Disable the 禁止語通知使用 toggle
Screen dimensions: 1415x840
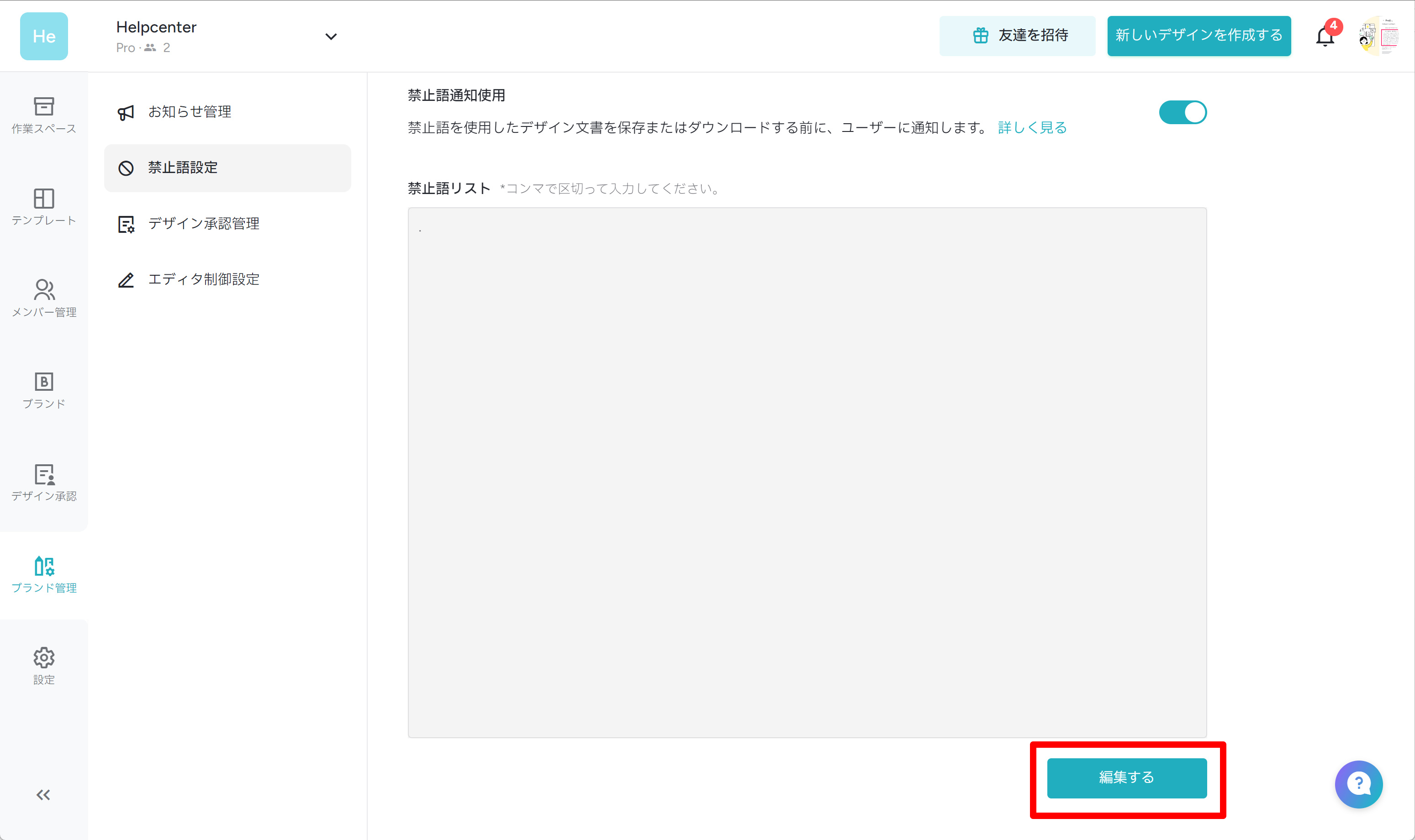point(1182,112)
